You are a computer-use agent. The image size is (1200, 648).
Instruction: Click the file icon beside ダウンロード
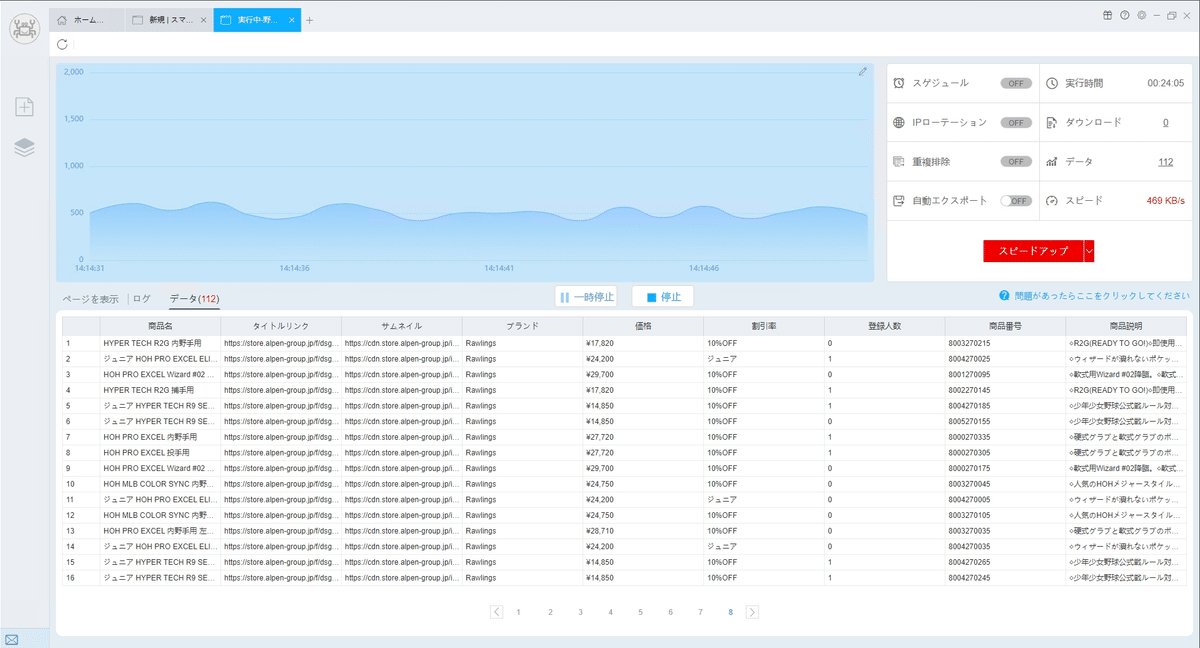click(1052, 122)
